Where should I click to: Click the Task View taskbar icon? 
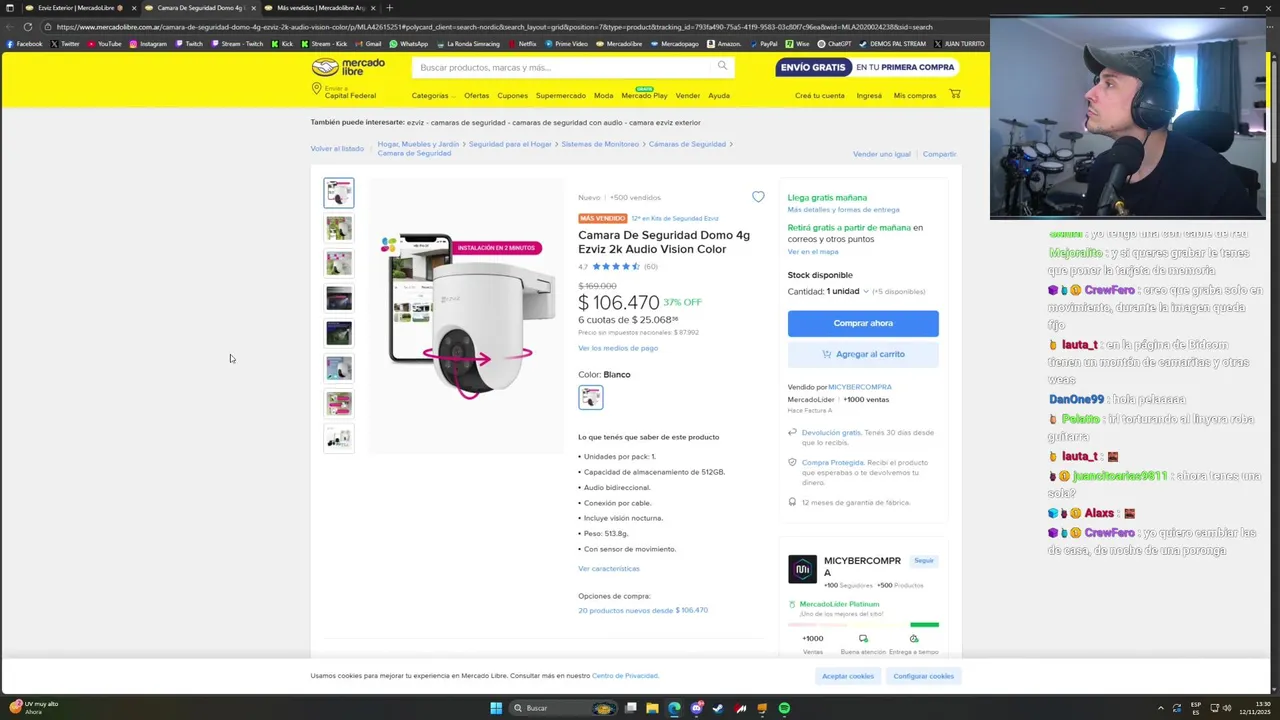pos(630,708)
